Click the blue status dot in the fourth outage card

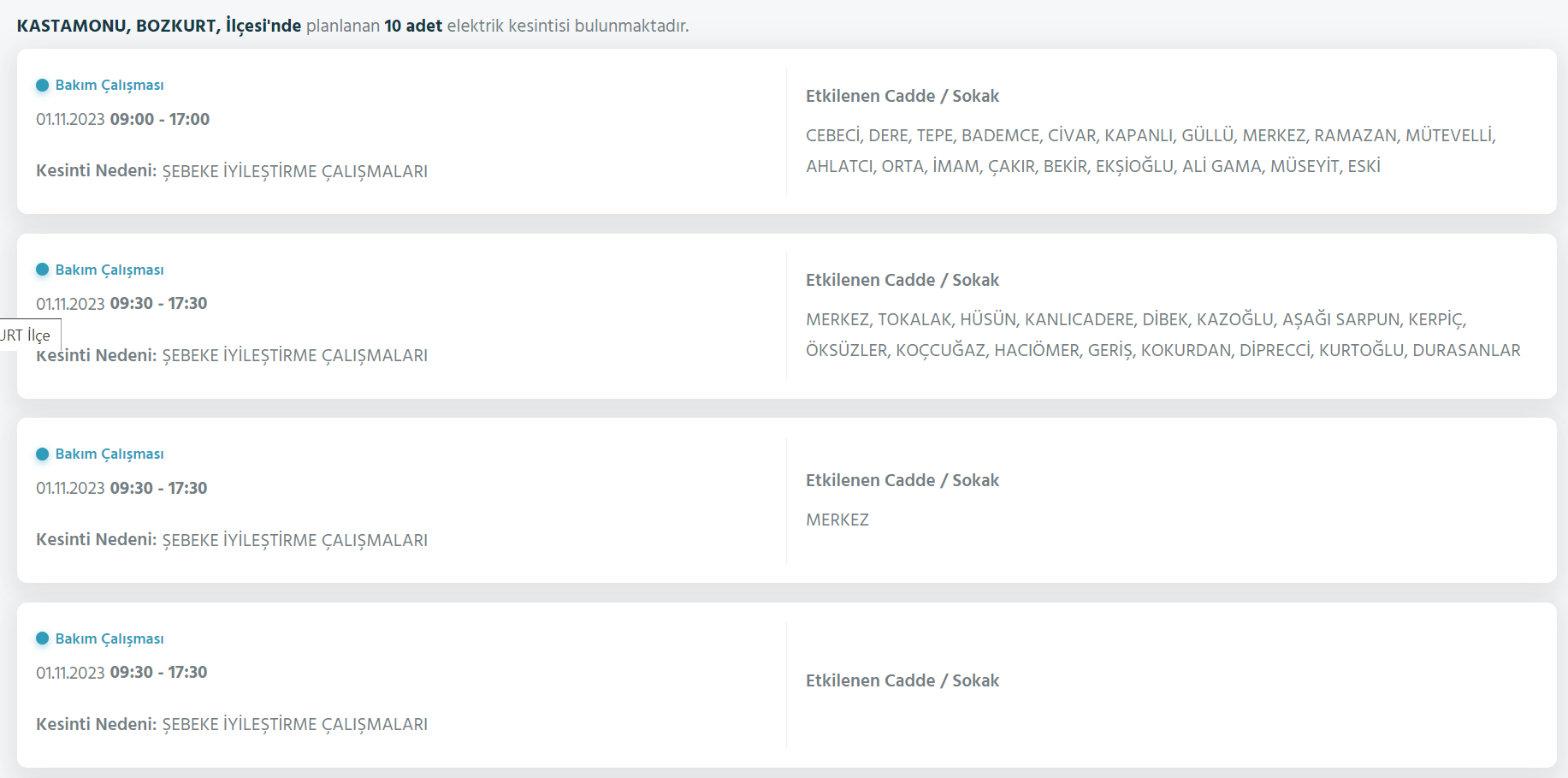[x=42, y=638]
